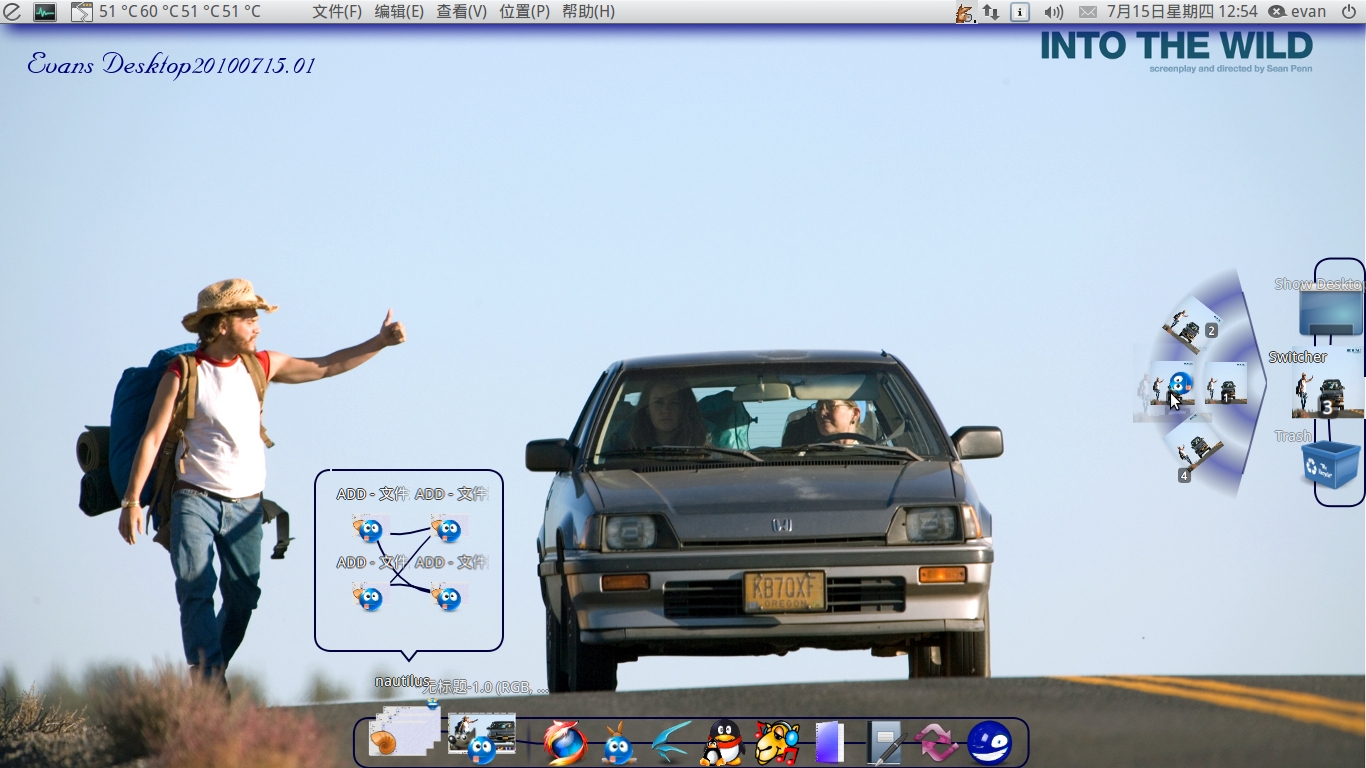1366x768 pixels.
Task: Click the Show Desktop icon
Action: (x=1331, y=313)
